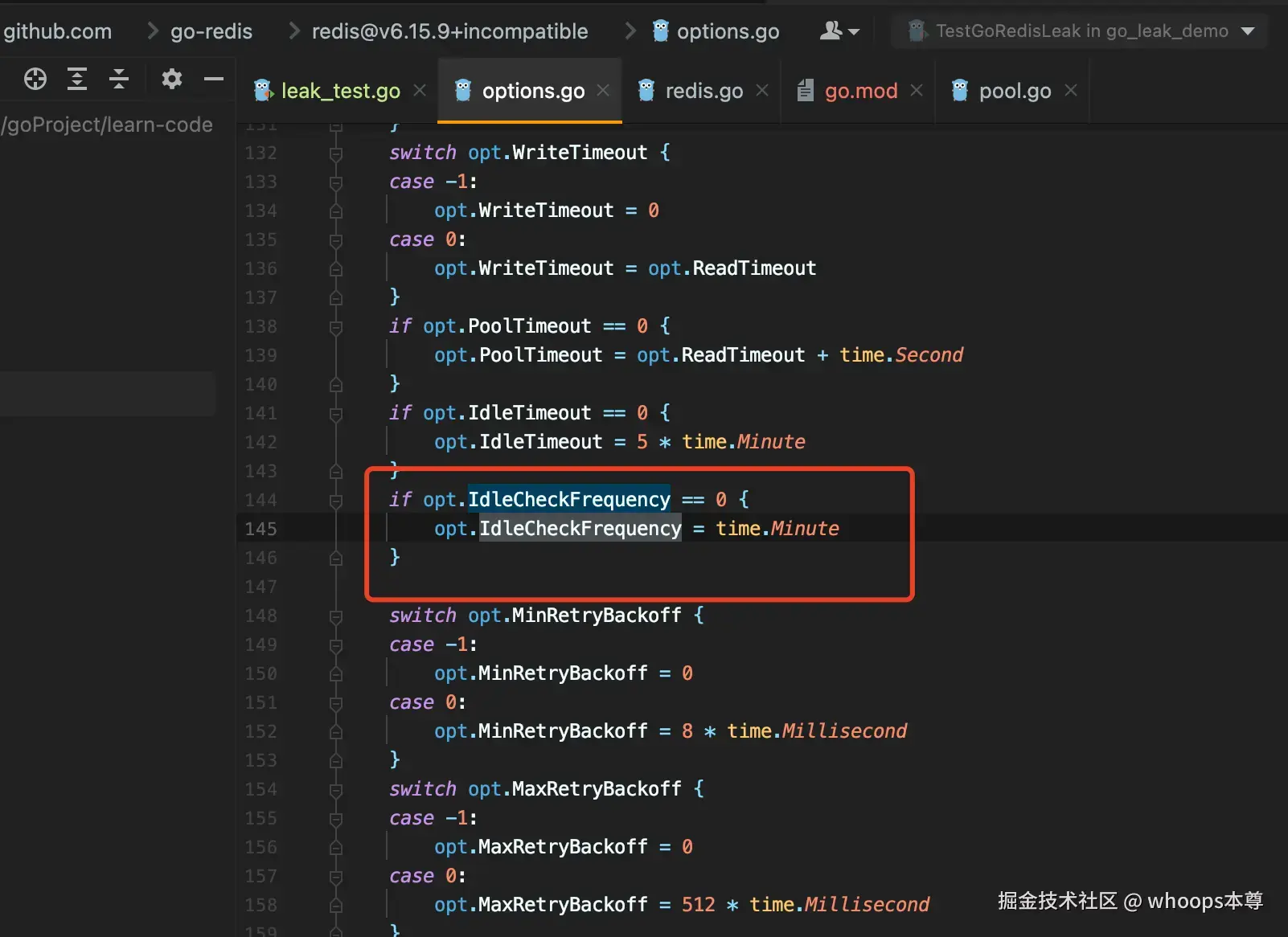Click opt.MinRetryBackoff on line 148
Viewport: 1288px width, 937px height.
(575, 615)
